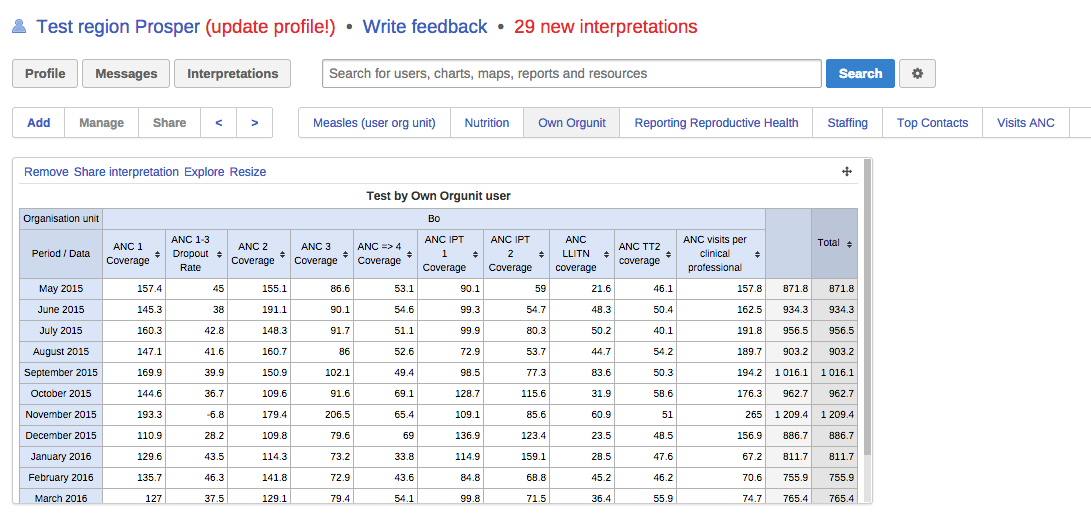Open the 29 new interpretations link
Image resolution: width=1091 pixels, height=523 pixels.
[605, 27]
